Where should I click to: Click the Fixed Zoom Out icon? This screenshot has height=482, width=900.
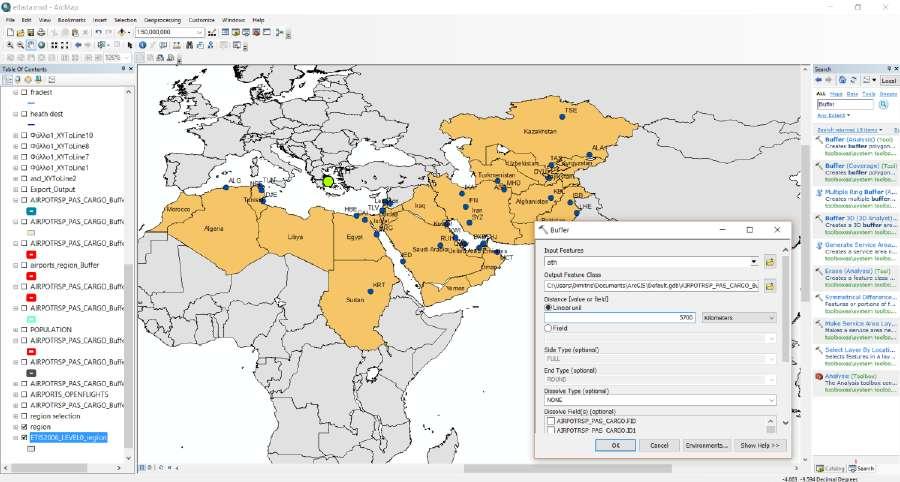(x=65, y=45)
